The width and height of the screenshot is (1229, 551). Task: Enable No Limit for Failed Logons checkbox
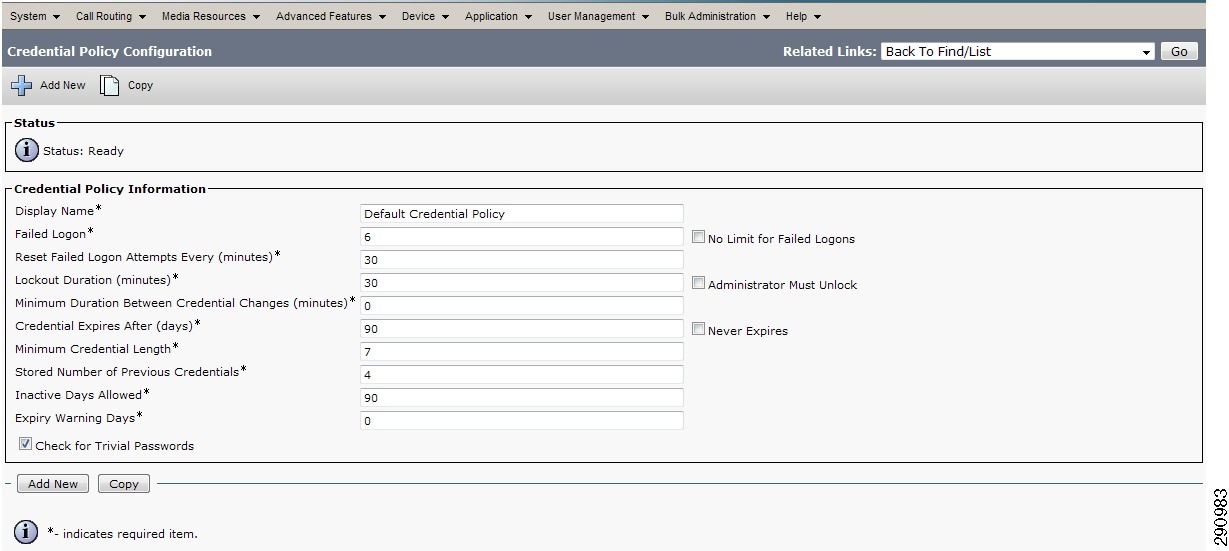click(x=699, y=237)
